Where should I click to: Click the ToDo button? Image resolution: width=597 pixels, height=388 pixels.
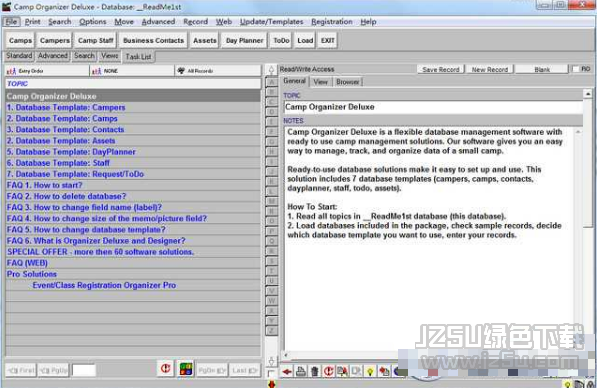tap(281, 40)
